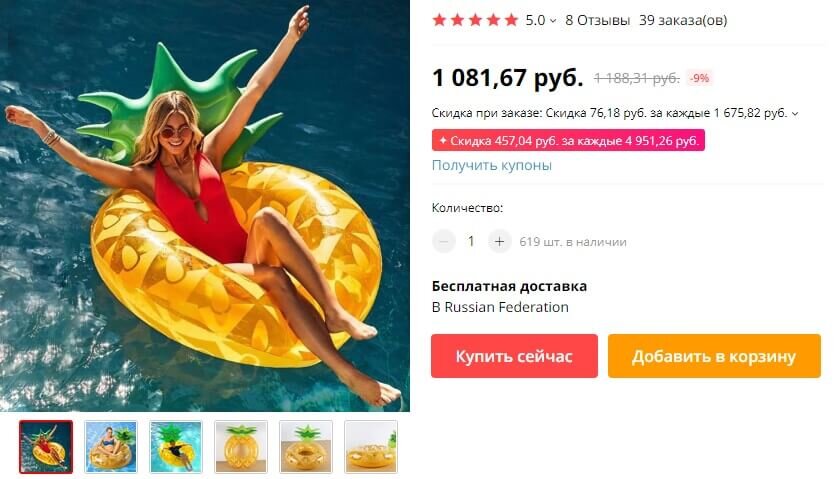Image resolution: width=835 pixels, height=479 pixels.
Task: Select the third thumbnail with black swimsuit
Action: tap(176, 446)
